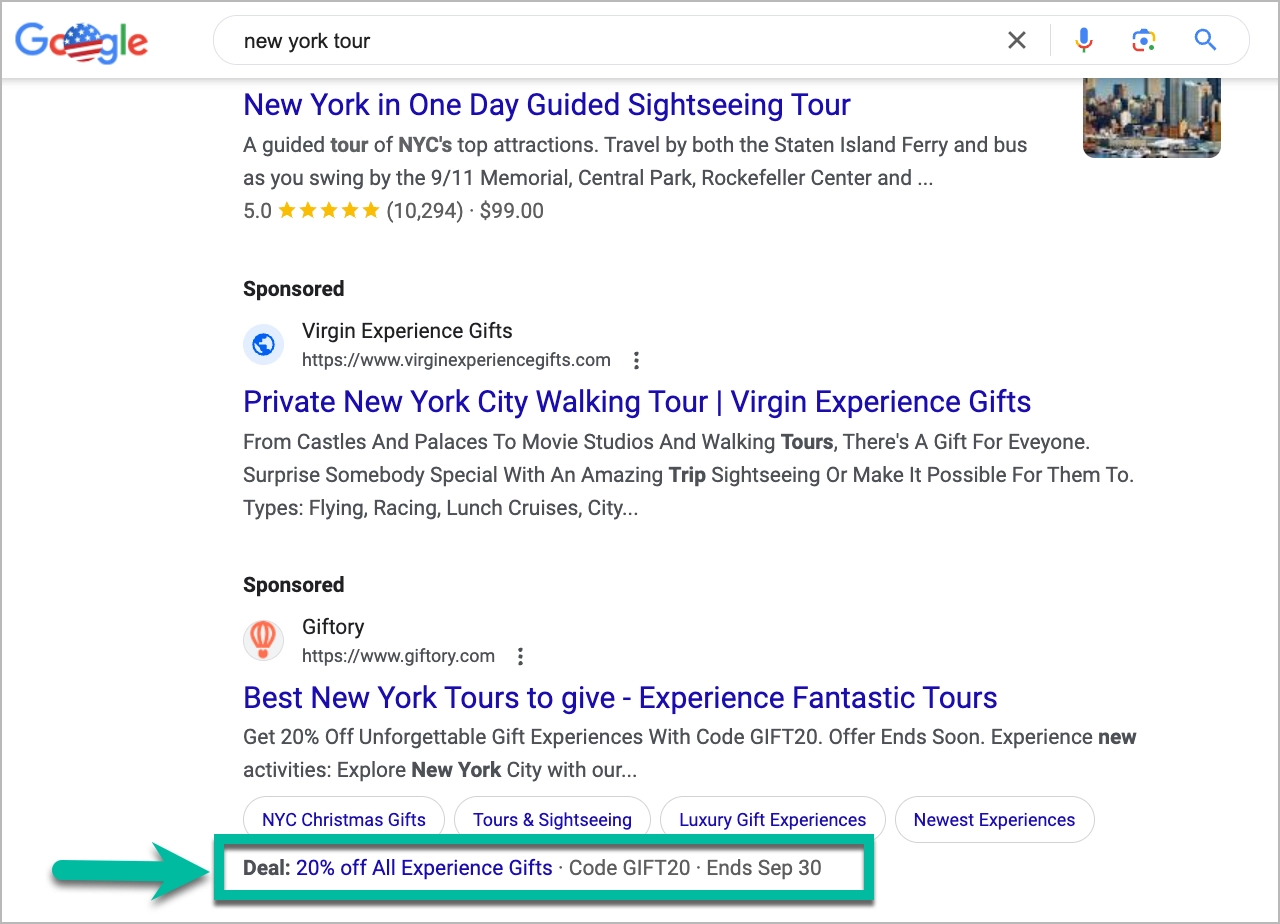Screen dimensions: 1280x924
Task: Click the city skyline thumbnail image
Action: (x=1151, y=117)
